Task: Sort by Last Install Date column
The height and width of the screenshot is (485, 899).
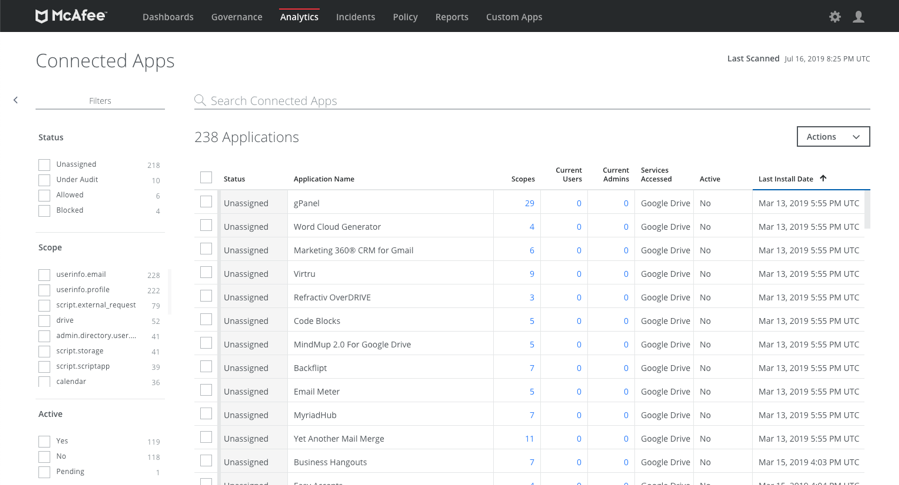Action: pyautogui.click(x=785, y=179)
